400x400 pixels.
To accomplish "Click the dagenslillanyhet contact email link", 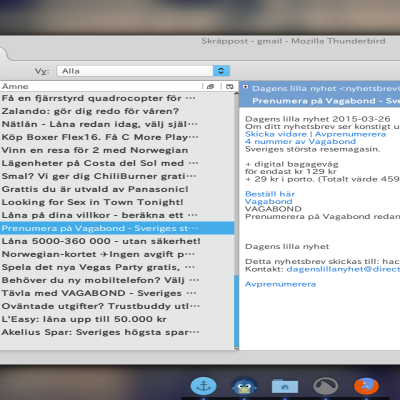I will point(343,269).
